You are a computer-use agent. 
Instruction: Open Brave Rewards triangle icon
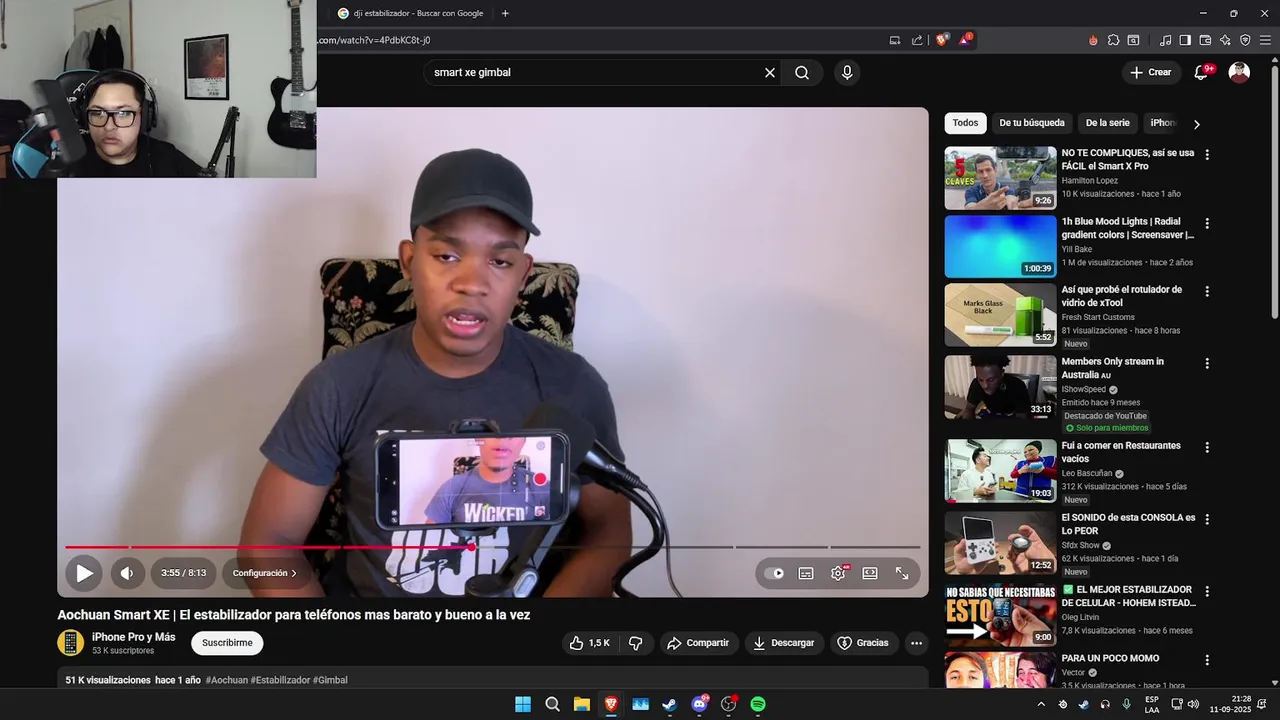pyautogui.click(x=965, y=40)
